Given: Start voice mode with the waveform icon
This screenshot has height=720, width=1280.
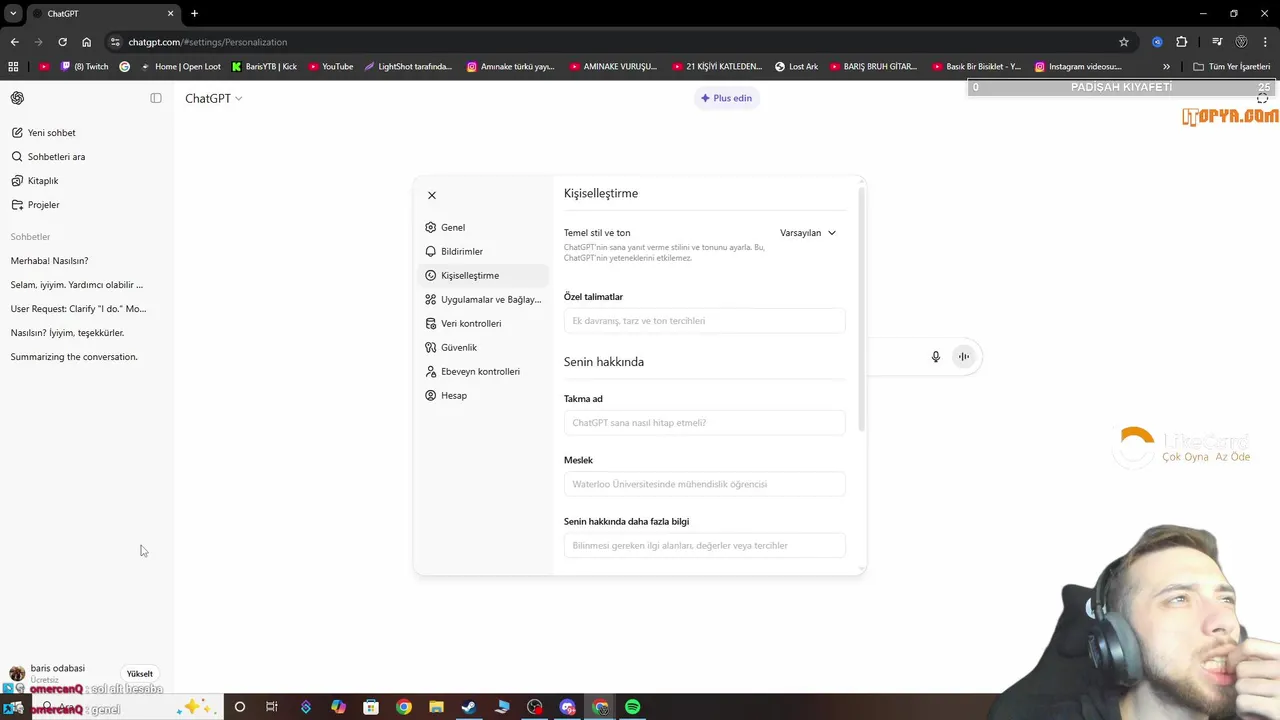Looking at the screenshot, I should [963, 357].
